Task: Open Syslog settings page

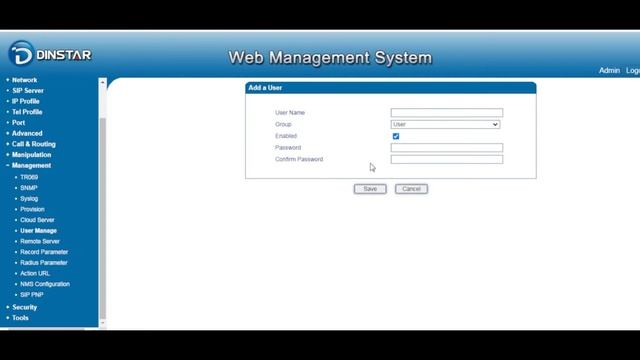Action: [29, 198]
